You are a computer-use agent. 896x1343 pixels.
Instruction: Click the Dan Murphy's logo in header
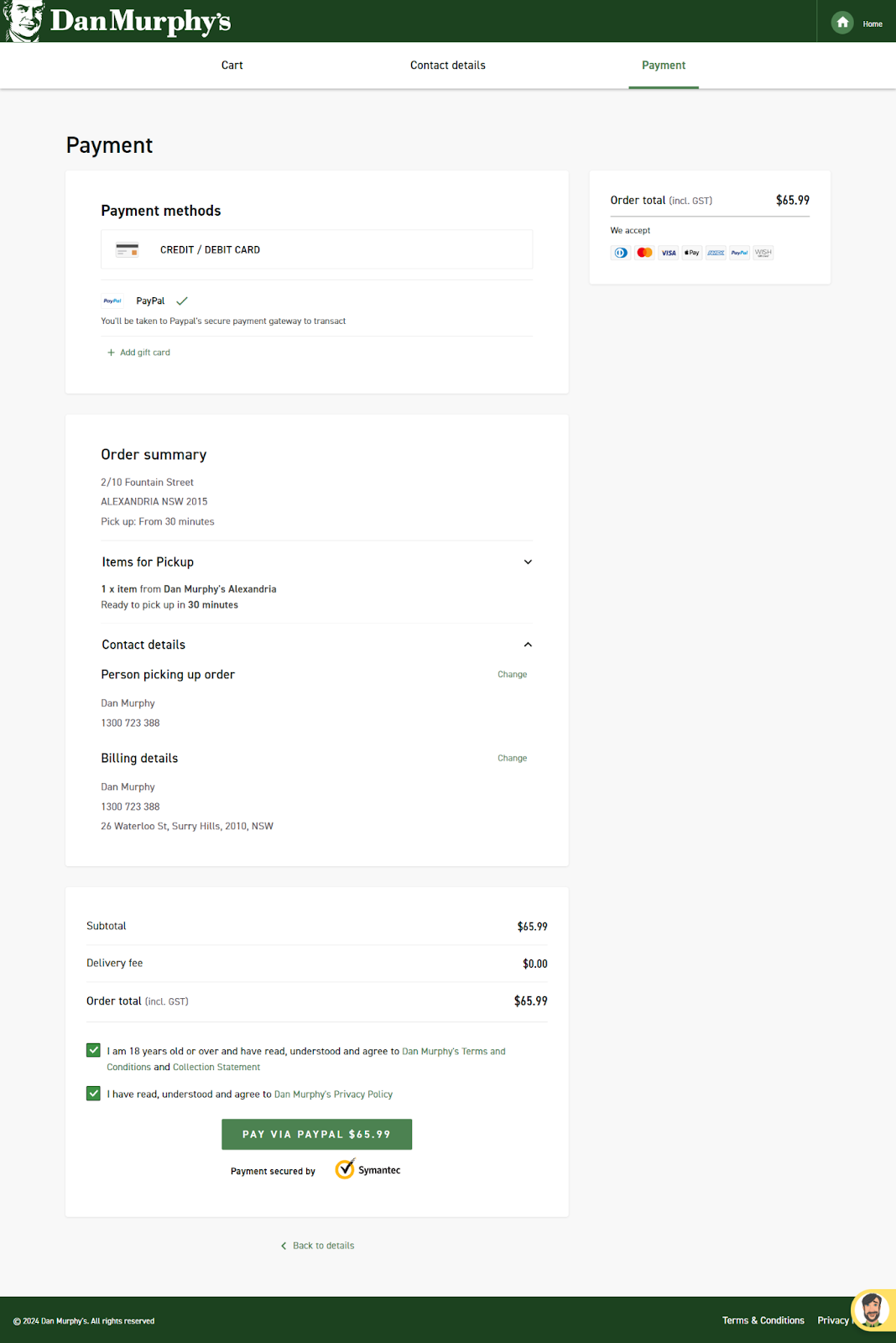[x=117, y=21]
